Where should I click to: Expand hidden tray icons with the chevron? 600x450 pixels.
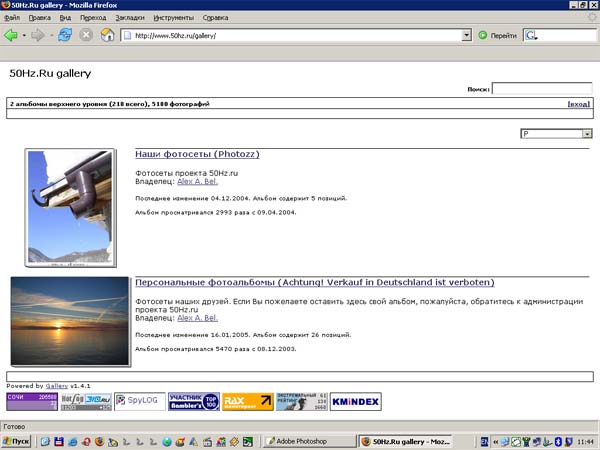click(496, 442)
